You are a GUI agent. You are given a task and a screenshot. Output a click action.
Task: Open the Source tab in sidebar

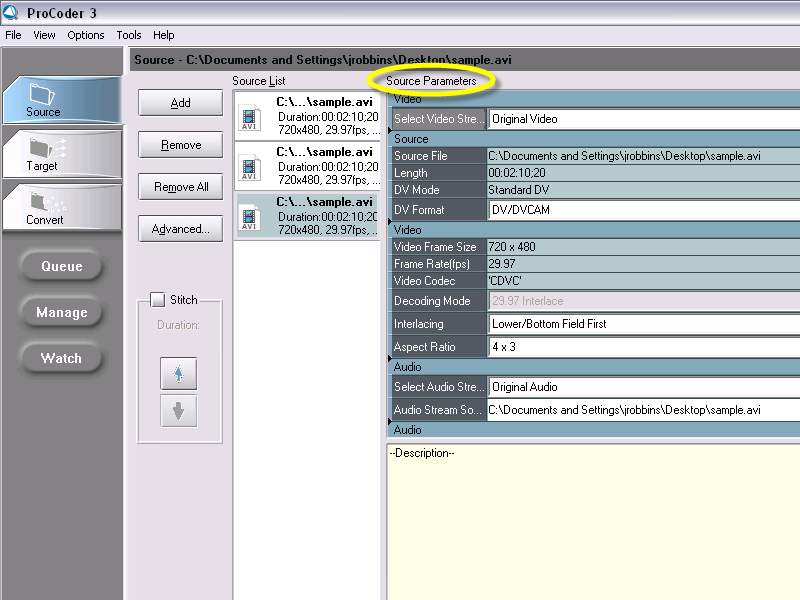pyautogui.click(x=62, y=100)
